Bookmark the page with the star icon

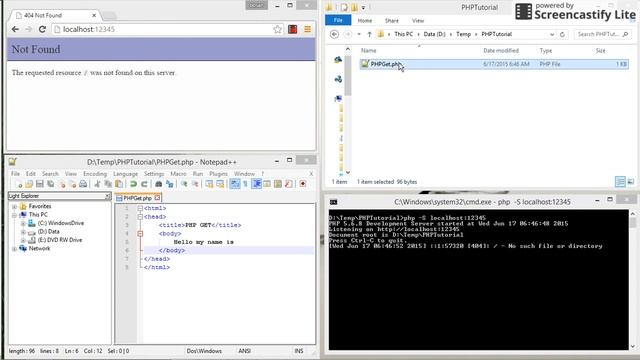[278, 29]
